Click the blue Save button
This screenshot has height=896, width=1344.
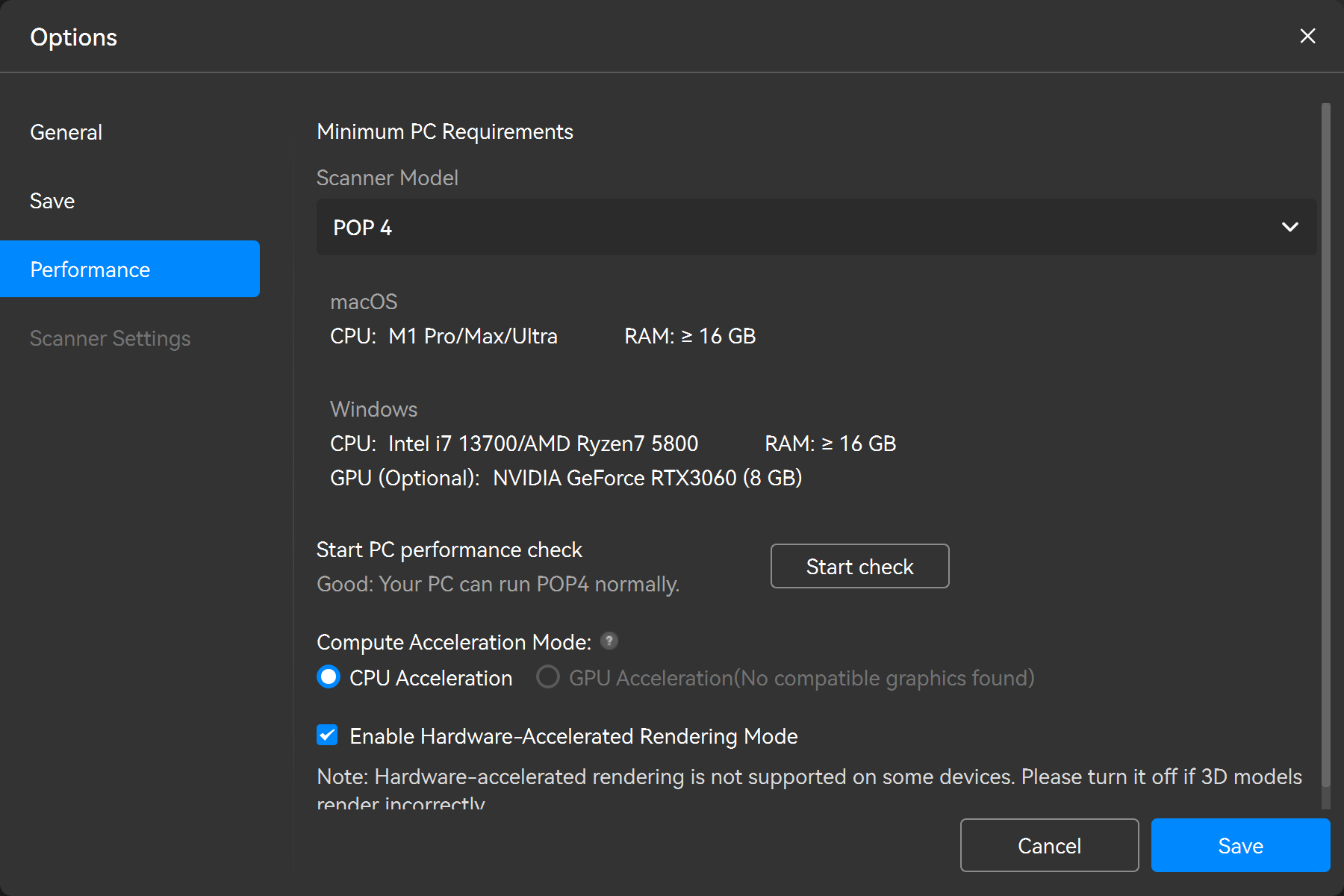(x=1240, y=845)
